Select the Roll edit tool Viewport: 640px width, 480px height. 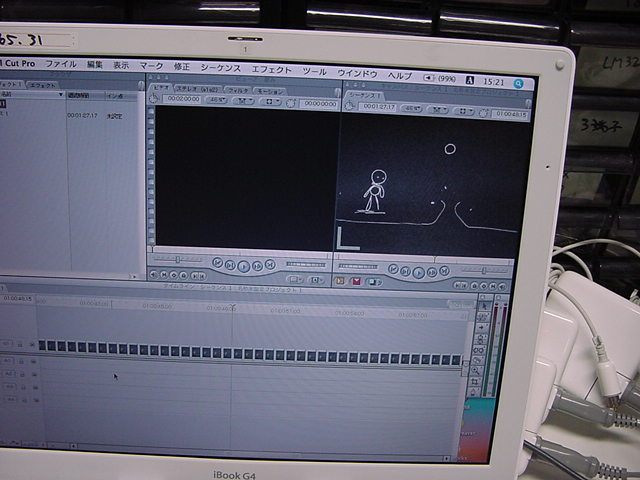[x=481, y=338]
